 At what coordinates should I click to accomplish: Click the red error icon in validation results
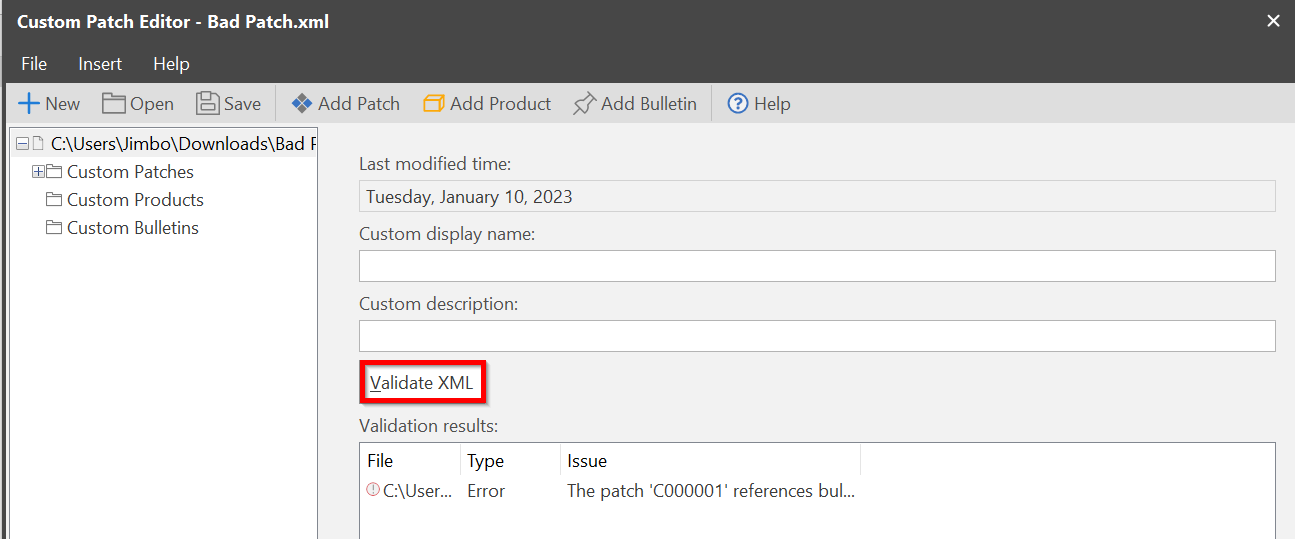click(x=373, y=490)
